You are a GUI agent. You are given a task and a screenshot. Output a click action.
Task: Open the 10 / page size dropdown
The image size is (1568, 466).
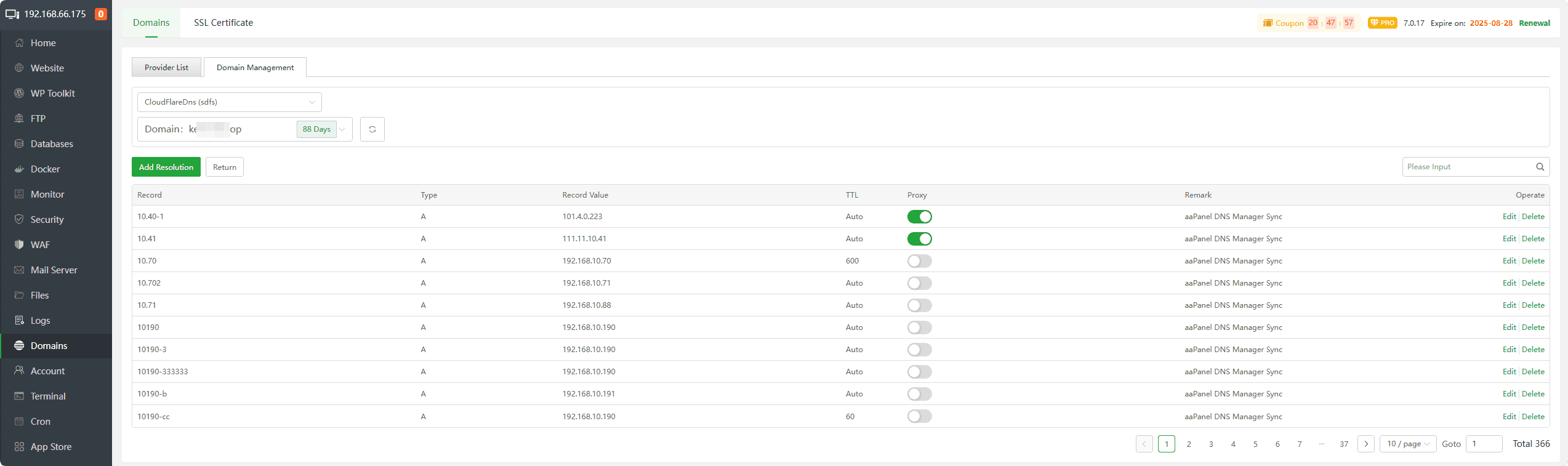[x=1408, y=444]
